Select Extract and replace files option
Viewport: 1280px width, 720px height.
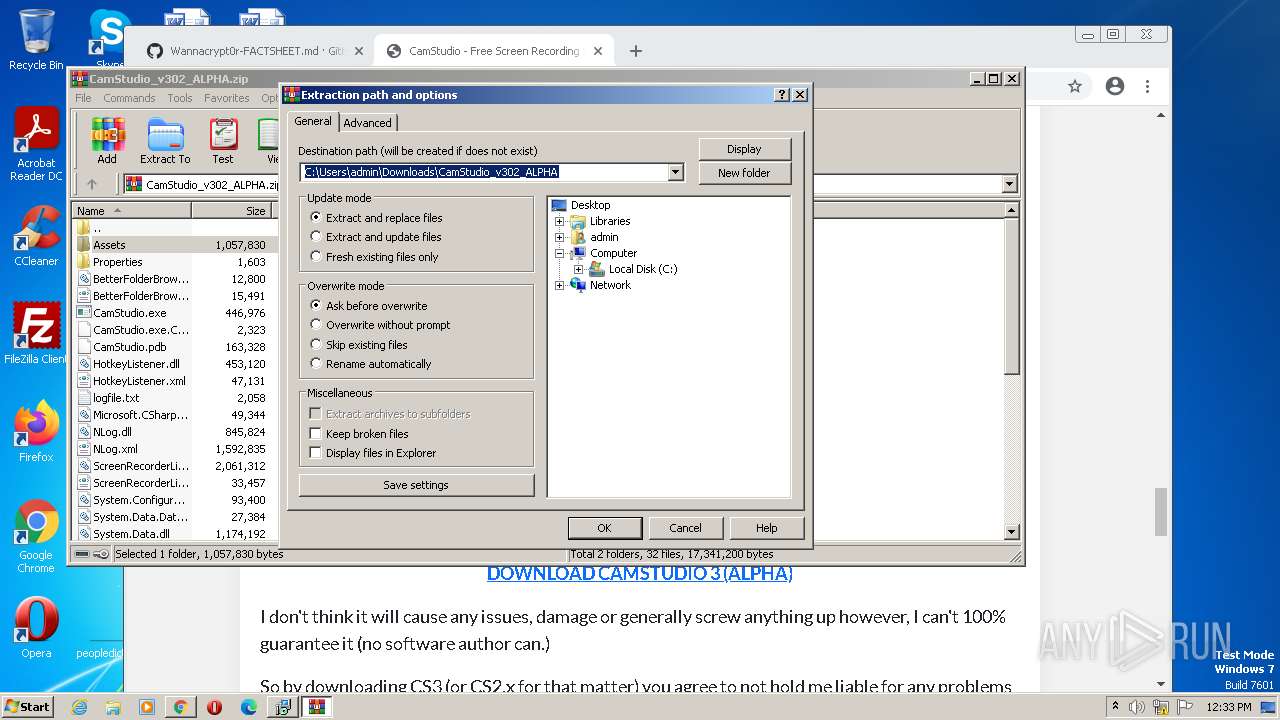[x=376, y=217]
